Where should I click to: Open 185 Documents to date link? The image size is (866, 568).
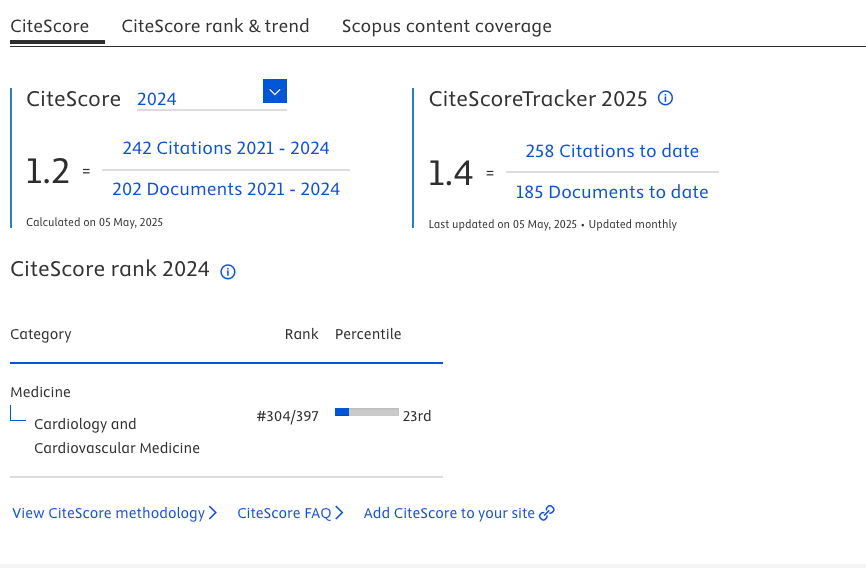[x=612, y=192]
